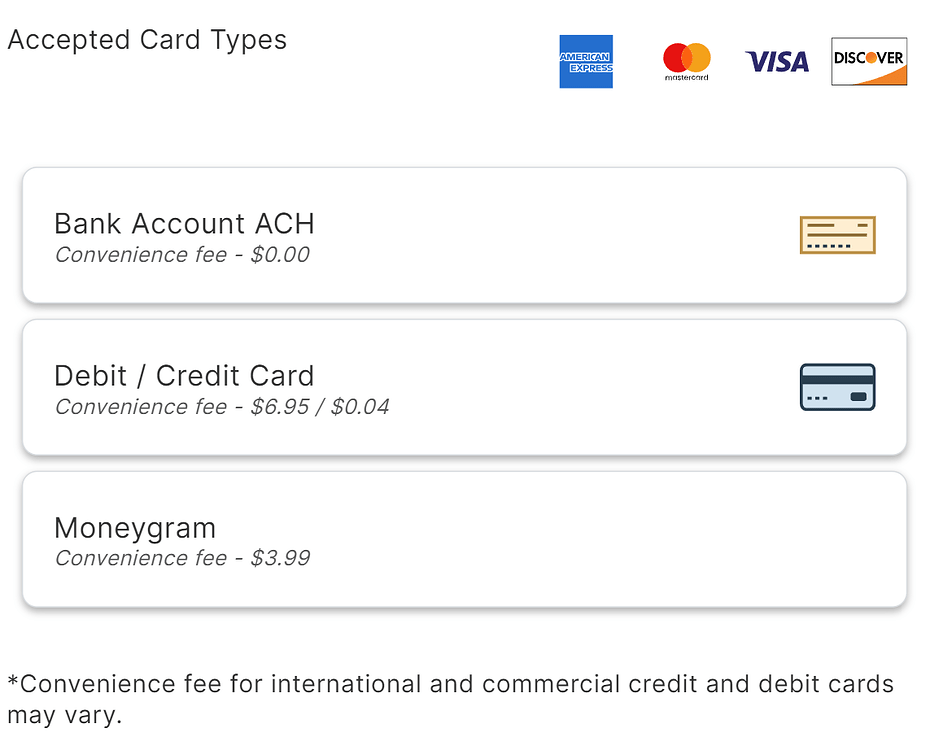Viewport: 942px width, 750px height.
Task: Click the magnetic stripe on the card icon
Action: pyautogui.click(x=837, y=378)
